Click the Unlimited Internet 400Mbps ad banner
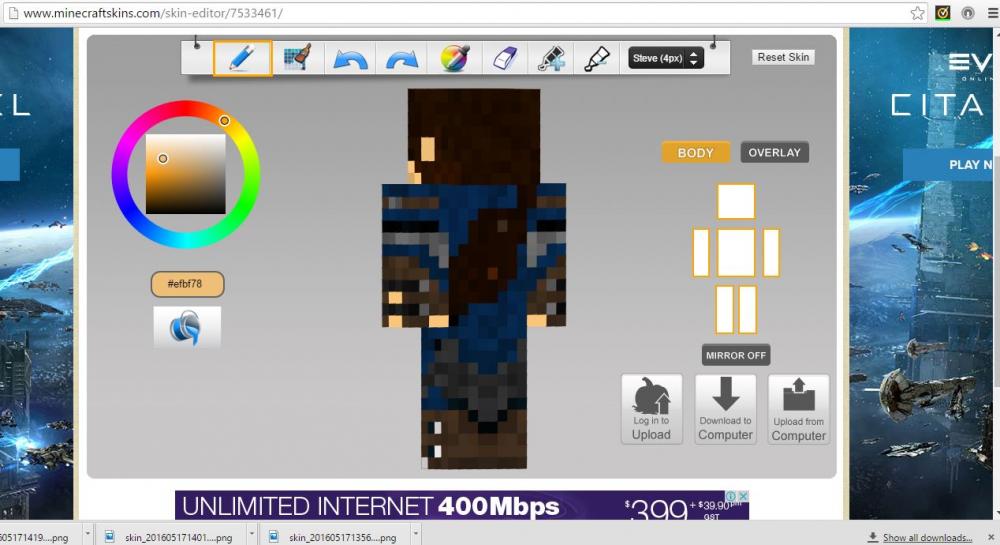Image resolution: width=1000 pixels, height=545 pixels. point(462,505)
